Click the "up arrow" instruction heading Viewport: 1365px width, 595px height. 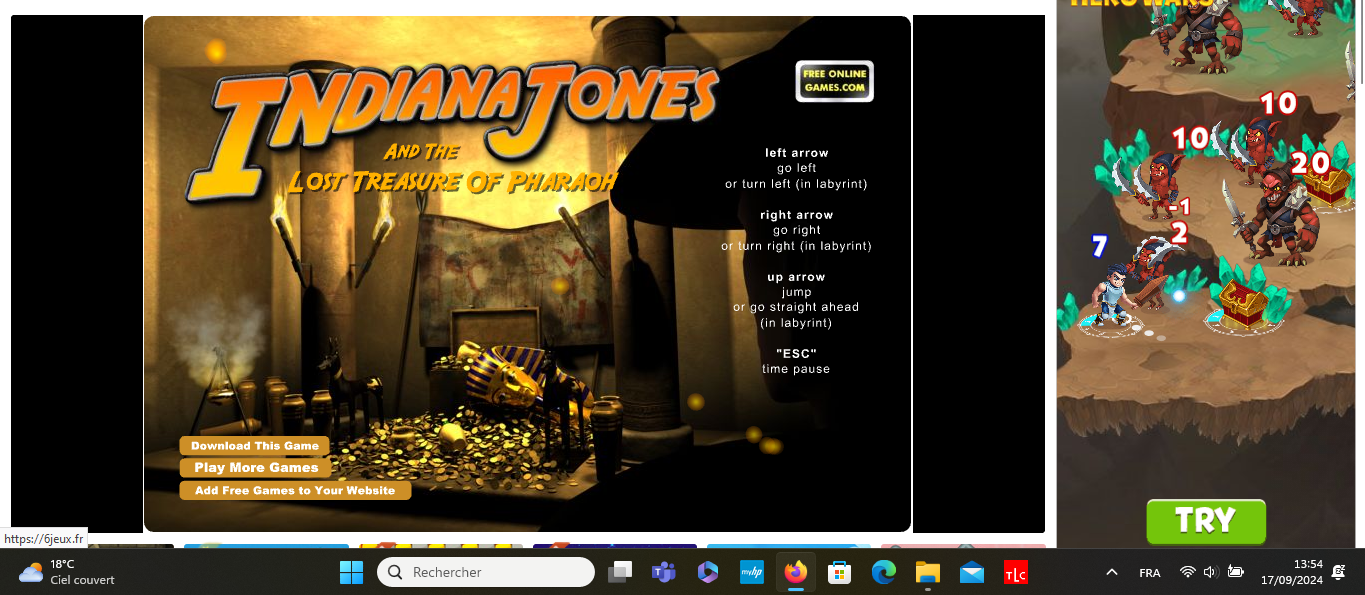pyautogui.click(x=797, y=277)
